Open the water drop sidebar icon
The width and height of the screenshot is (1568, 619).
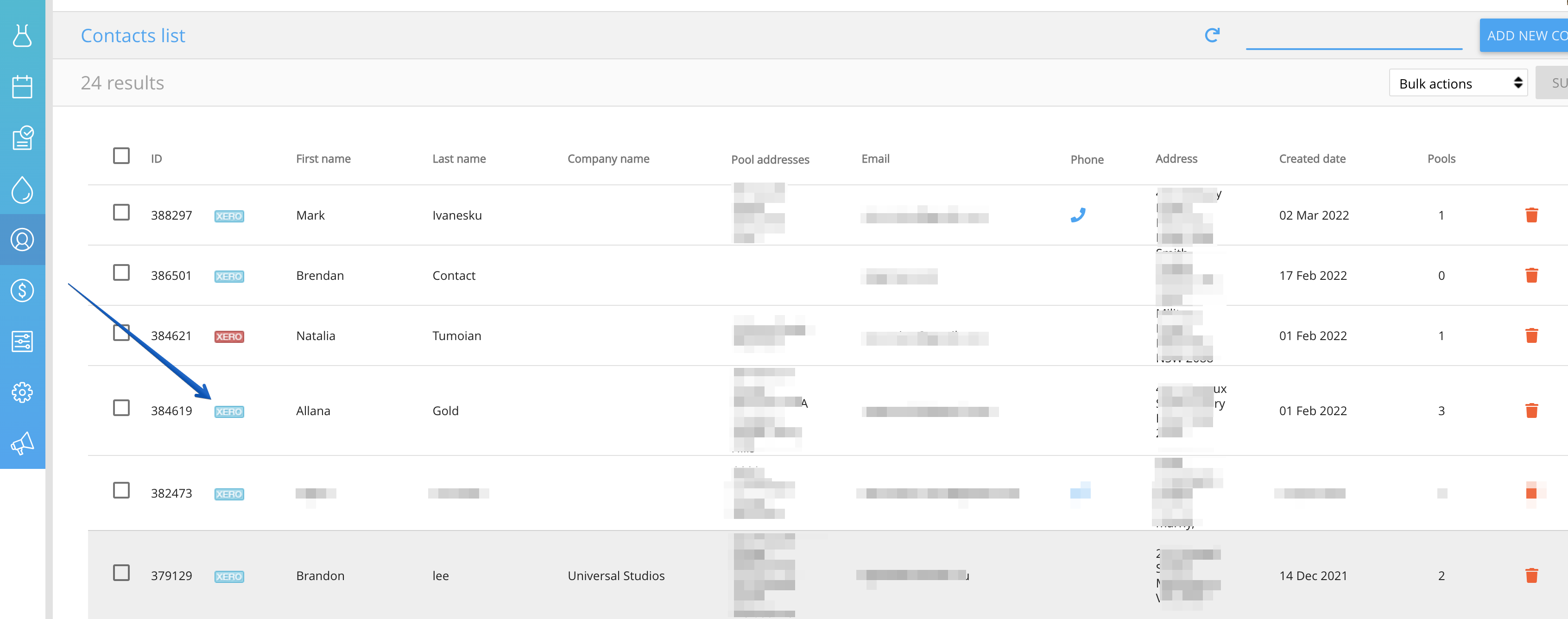22,189
